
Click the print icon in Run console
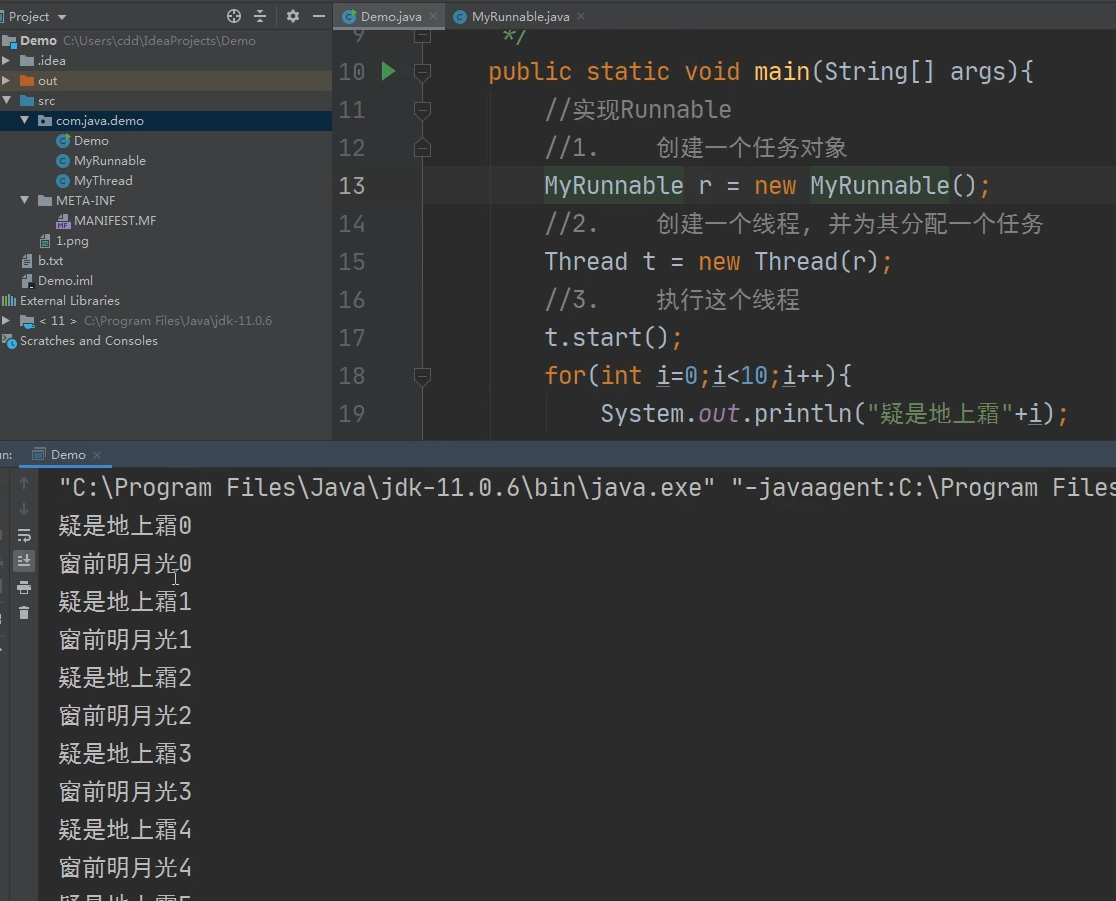[x=23, y=587]
